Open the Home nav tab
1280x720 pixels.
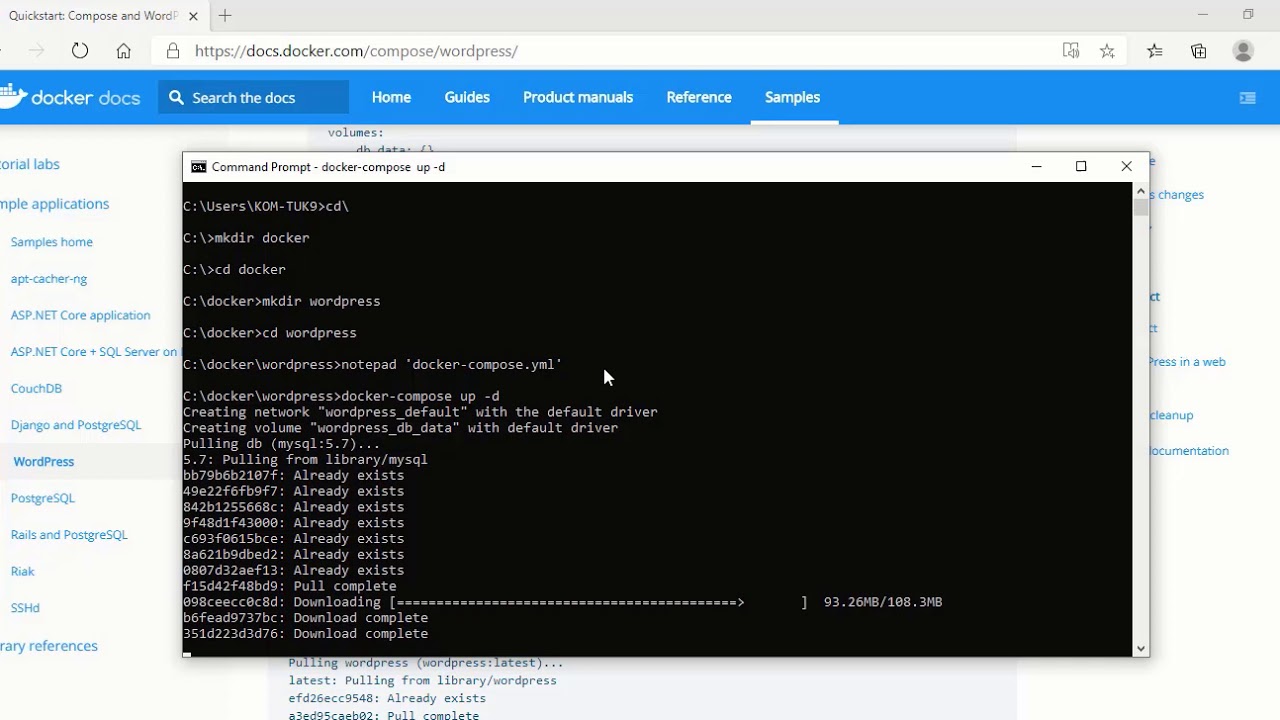pos(391,97)
